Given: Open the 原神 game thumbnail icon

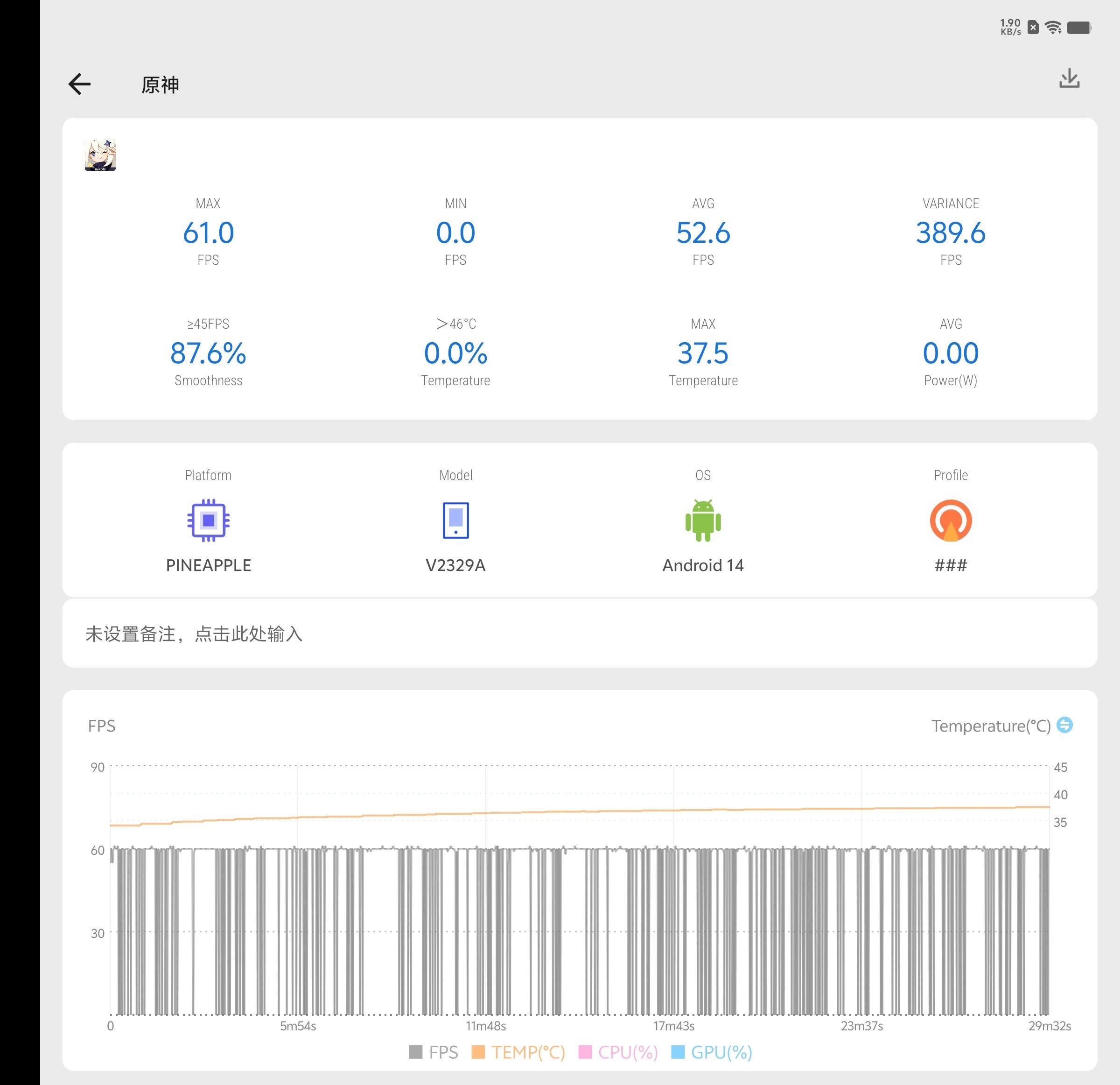Looking at the screenshot, I should pyautogui.click(x=100, y=155).
